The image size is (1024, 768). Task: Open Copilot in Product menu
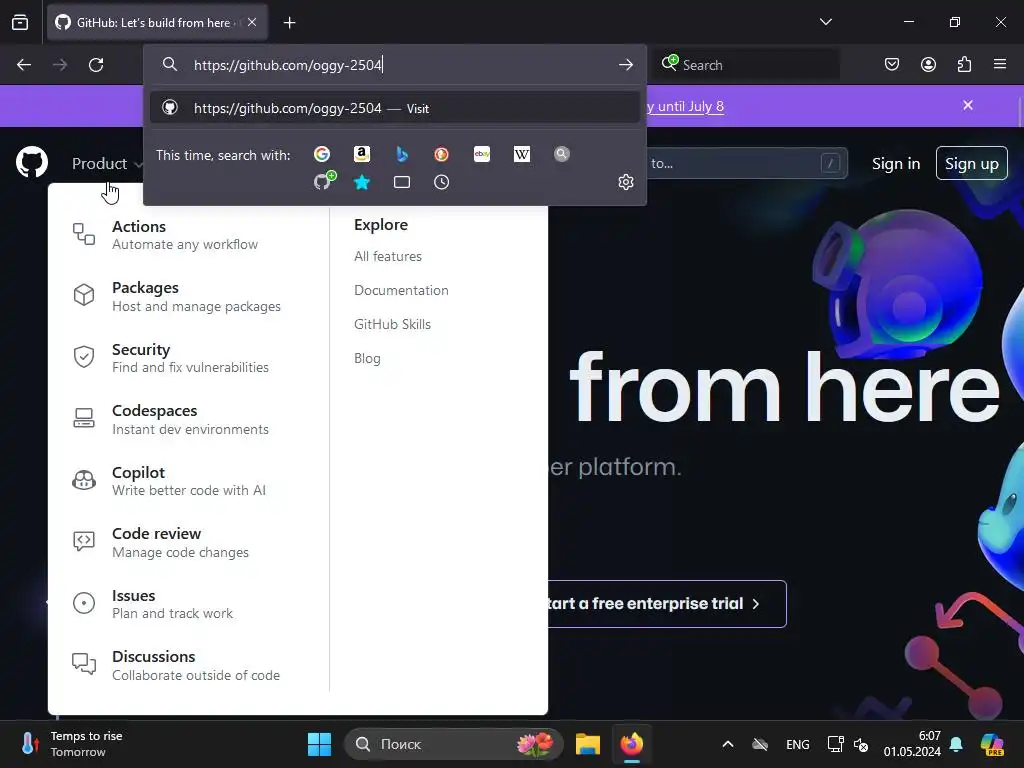coord(168,481)
